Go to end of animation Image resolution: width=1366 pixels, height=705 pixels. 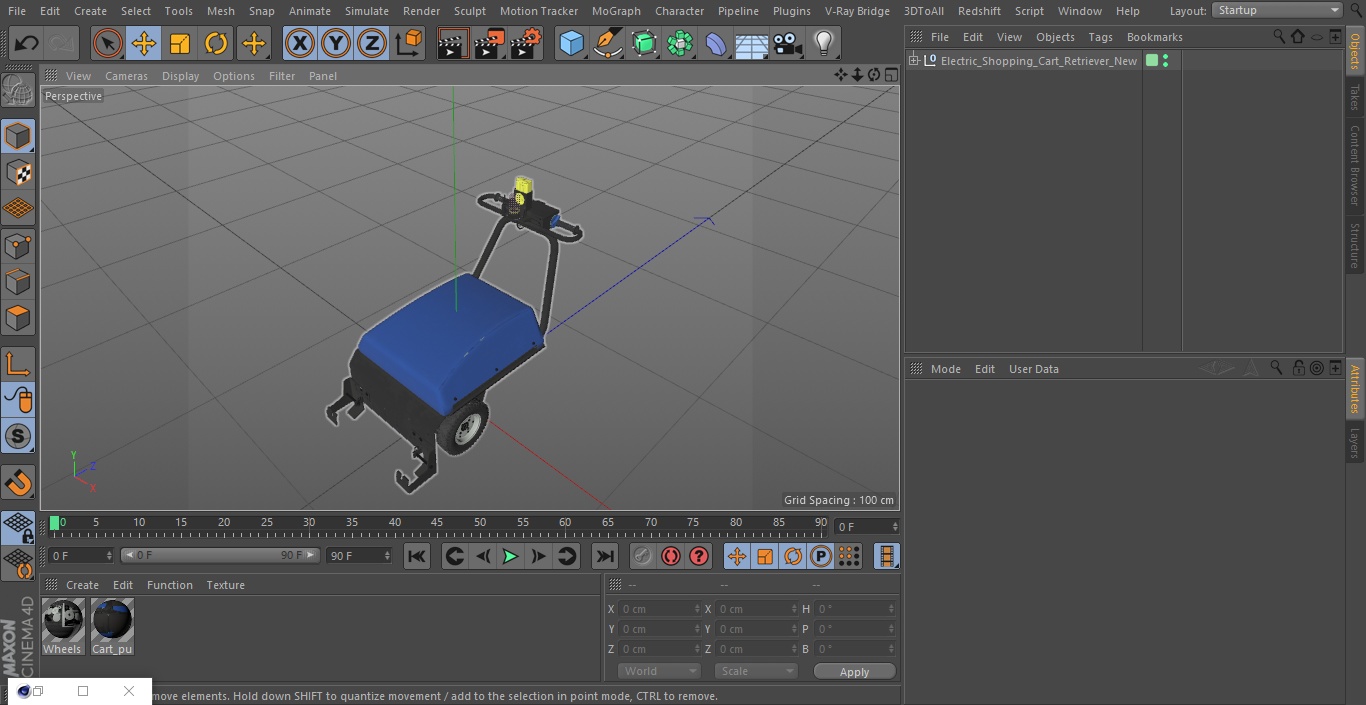605,556
